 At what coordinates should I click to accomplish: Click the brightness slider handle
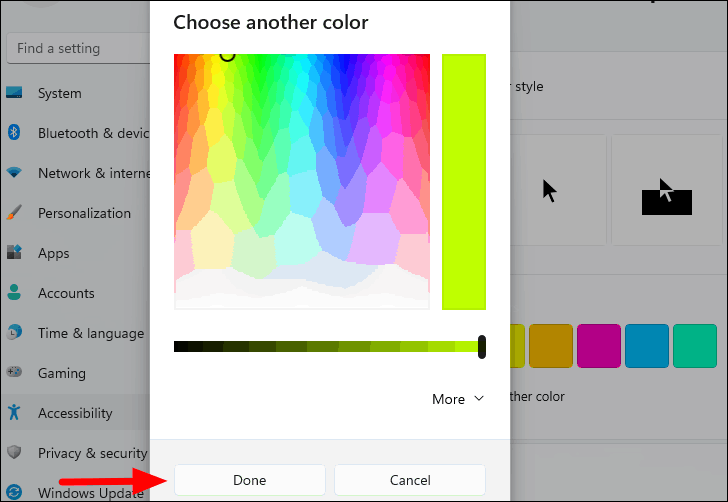pos(482,347)
